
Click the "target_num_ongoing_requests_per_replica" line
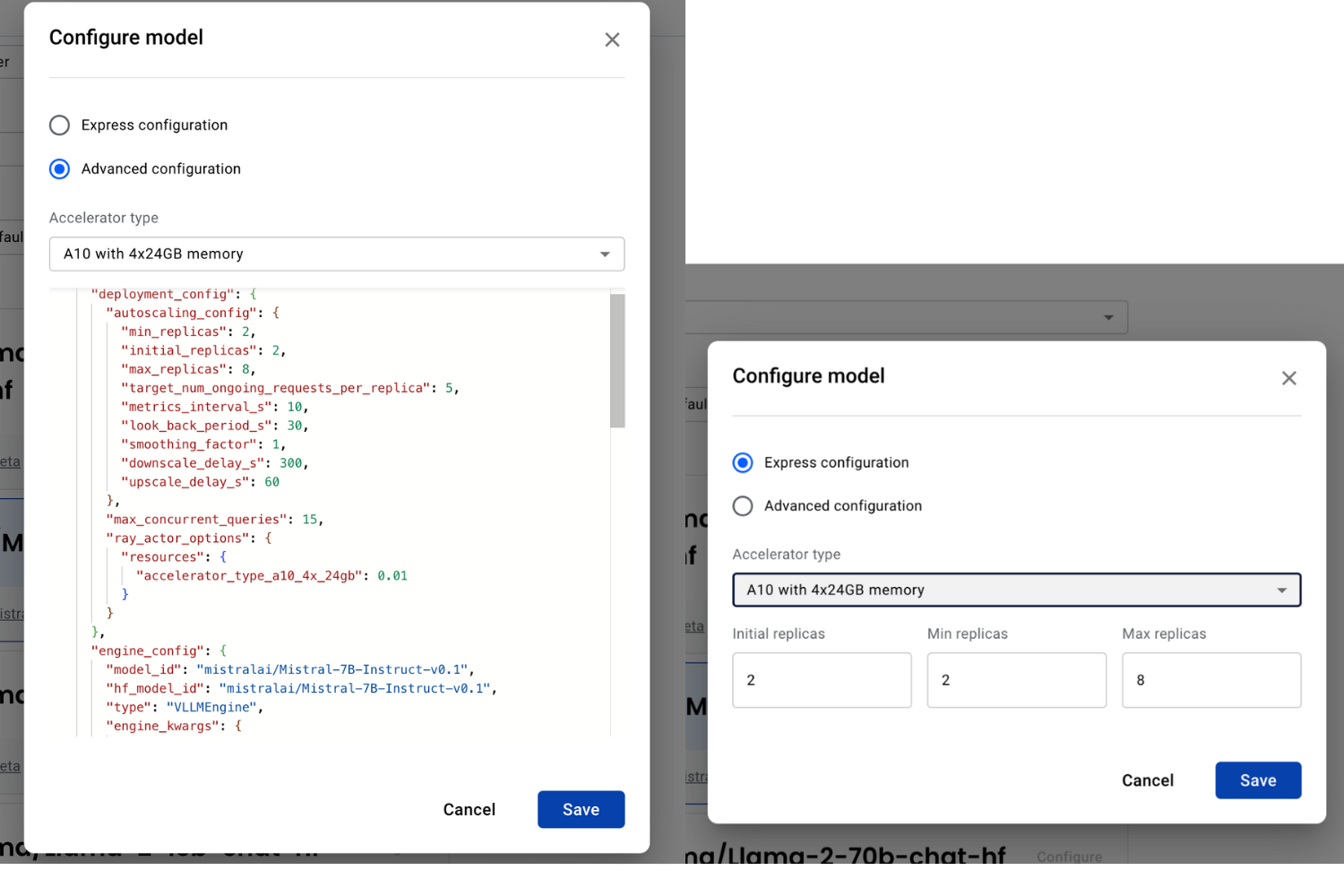290,388
